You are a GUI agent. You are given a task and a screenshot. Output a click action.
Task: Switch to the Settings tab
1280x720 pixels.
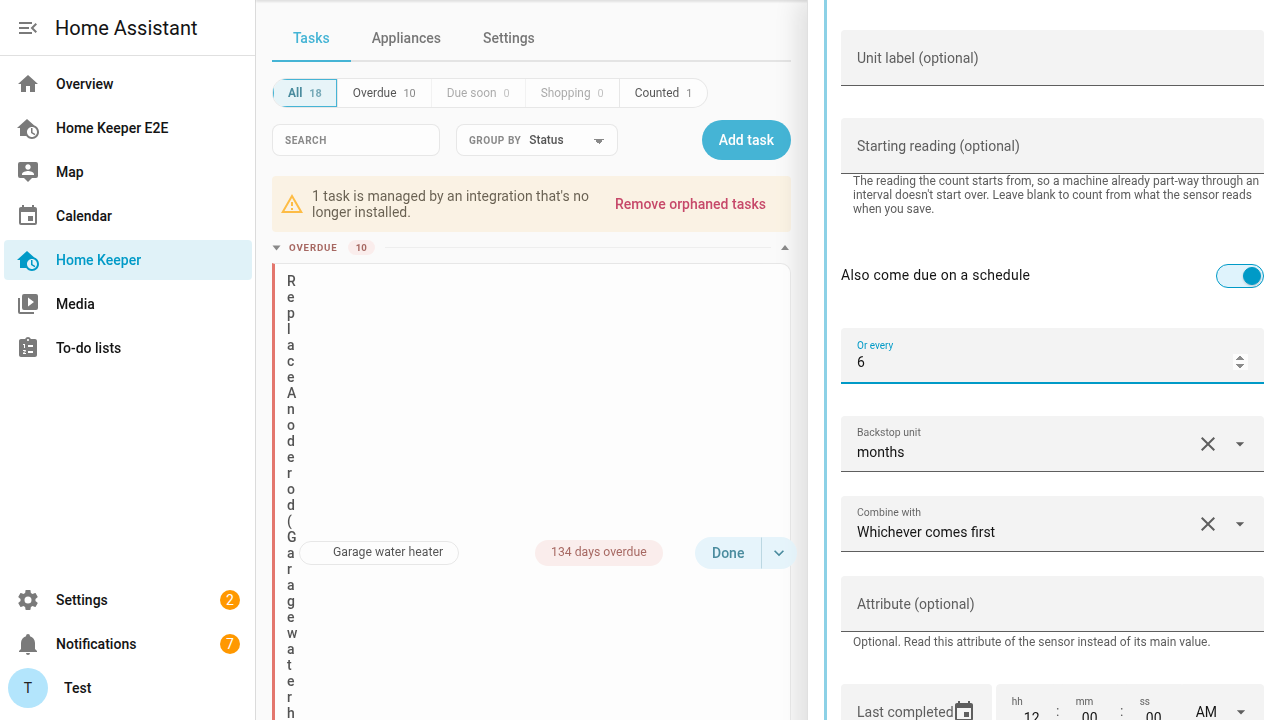(x=509, y=38)
